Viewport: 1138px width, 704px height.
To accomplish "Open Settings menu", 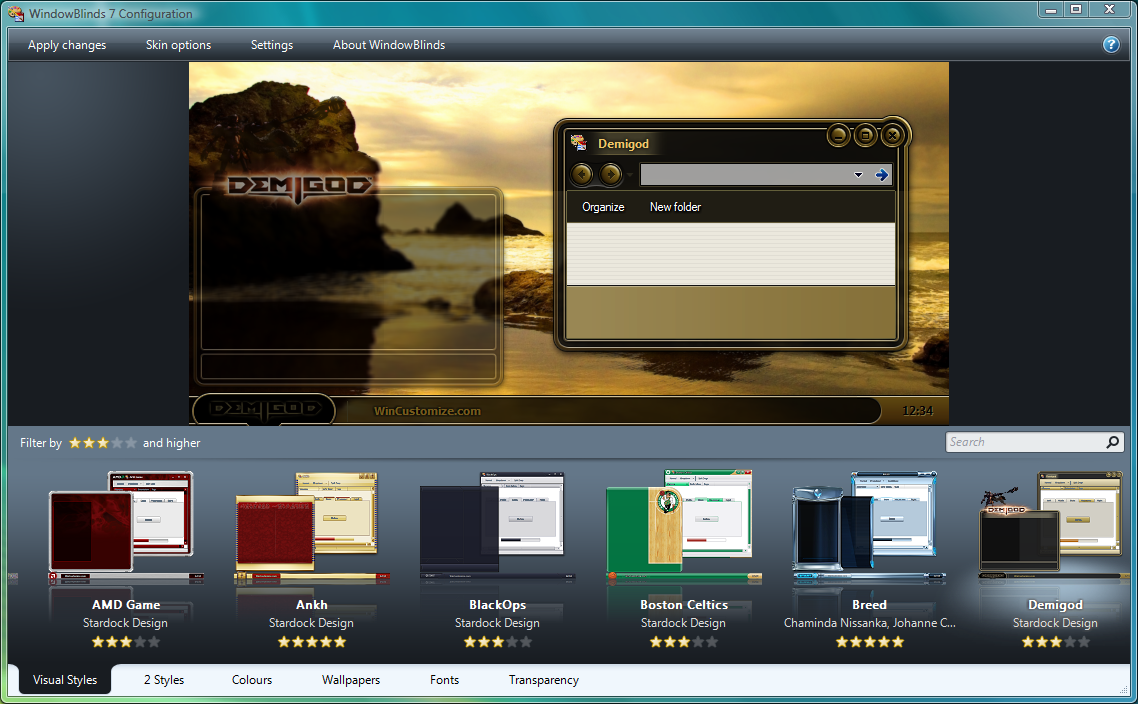I will pos(272,45).
